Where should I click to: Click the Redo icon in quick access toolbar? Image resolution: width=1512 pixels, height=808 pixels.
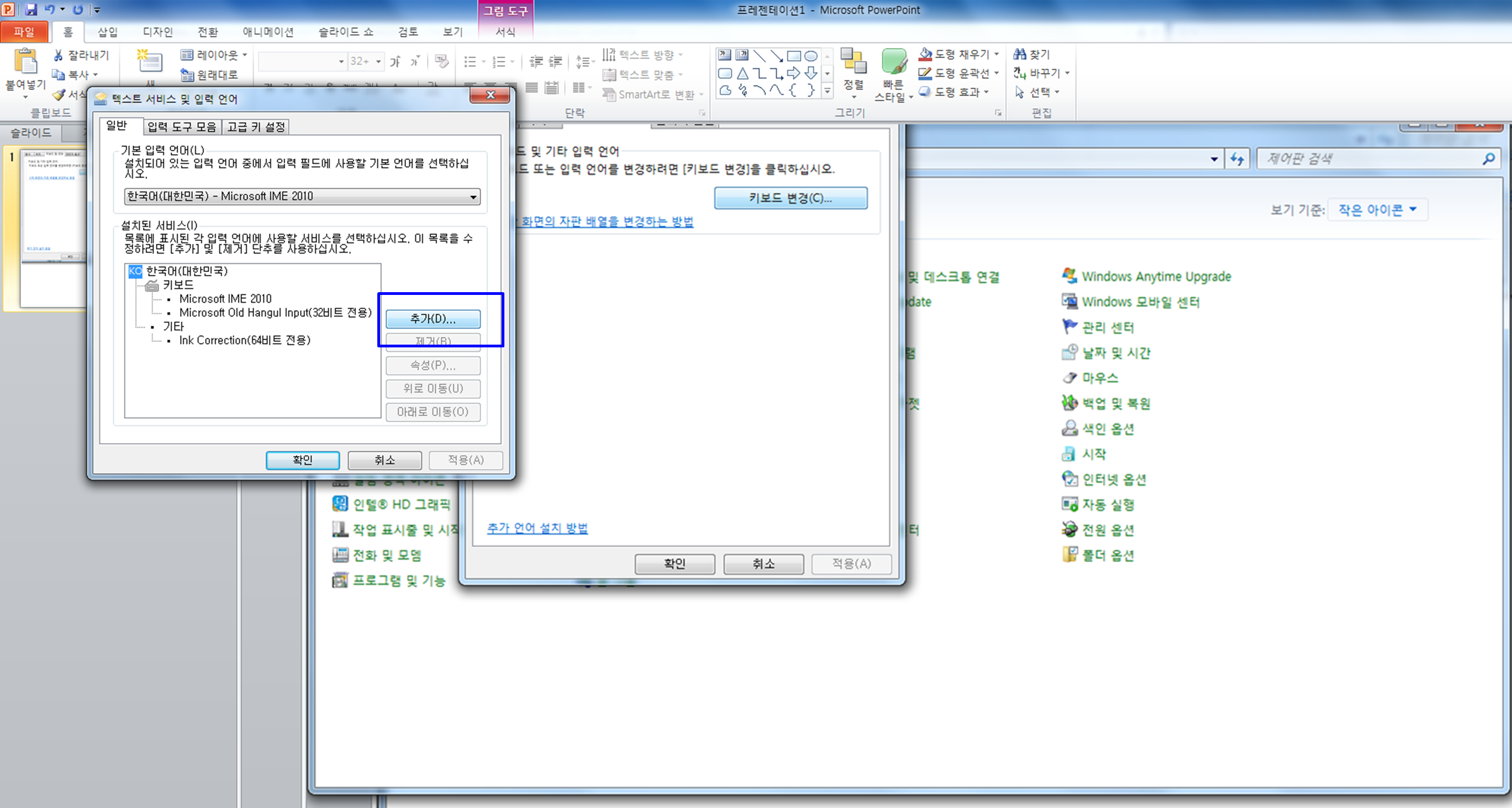pos(78,9)
